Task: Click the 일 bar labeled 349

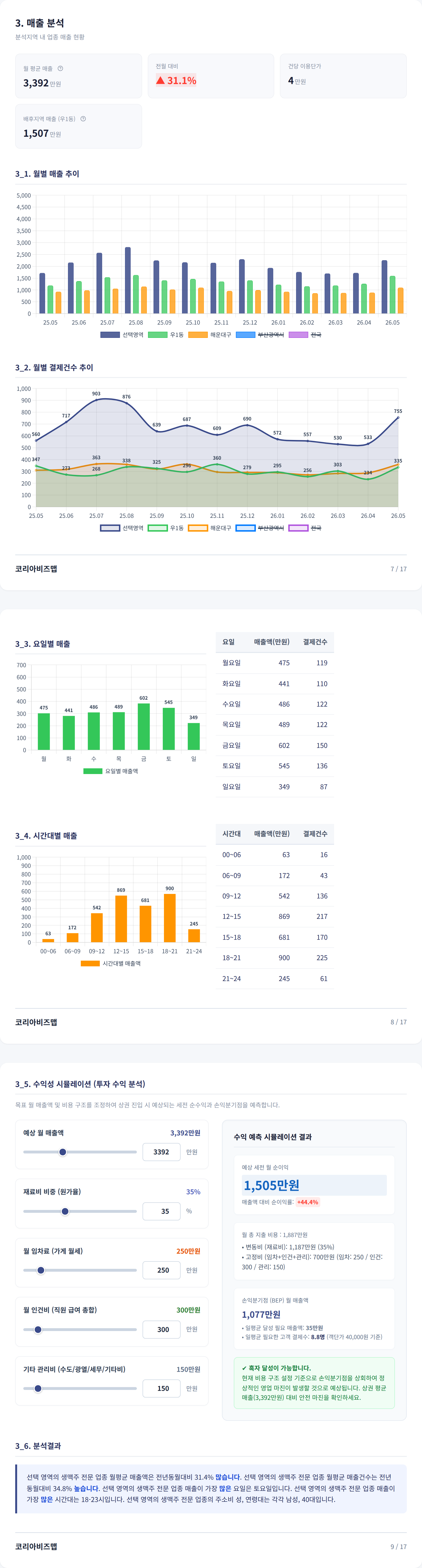Action: click(x=194, y=737)
